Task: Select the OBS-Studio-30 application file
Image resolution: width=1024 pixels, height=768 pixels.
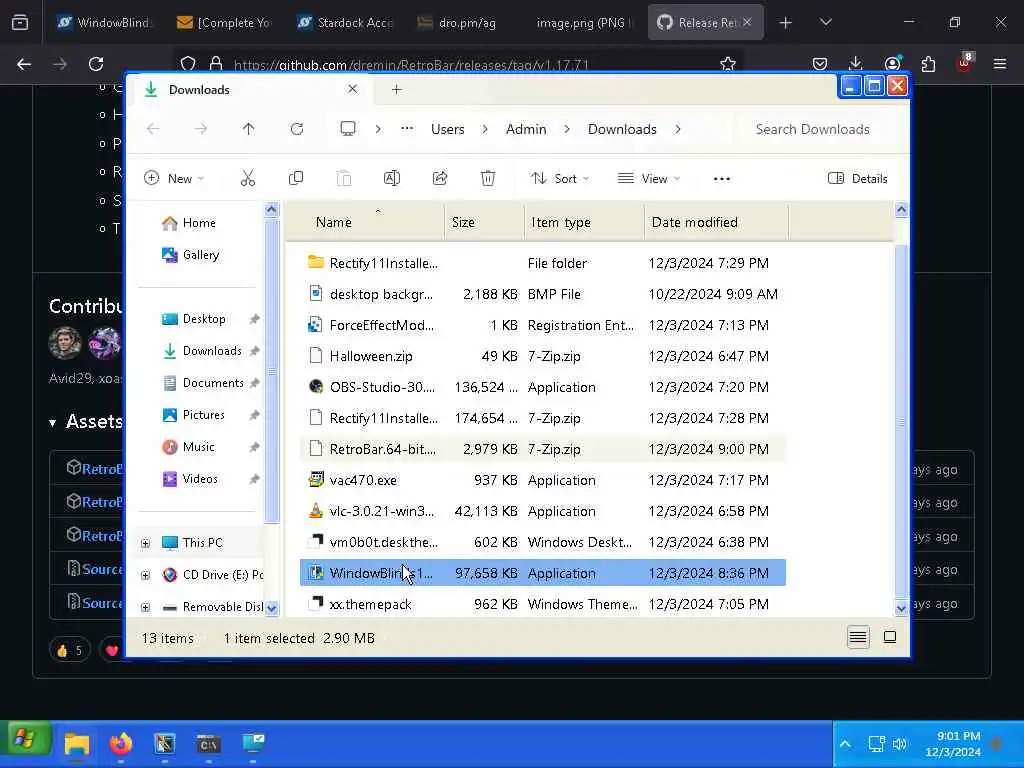Action: click(x=543, y=387)
